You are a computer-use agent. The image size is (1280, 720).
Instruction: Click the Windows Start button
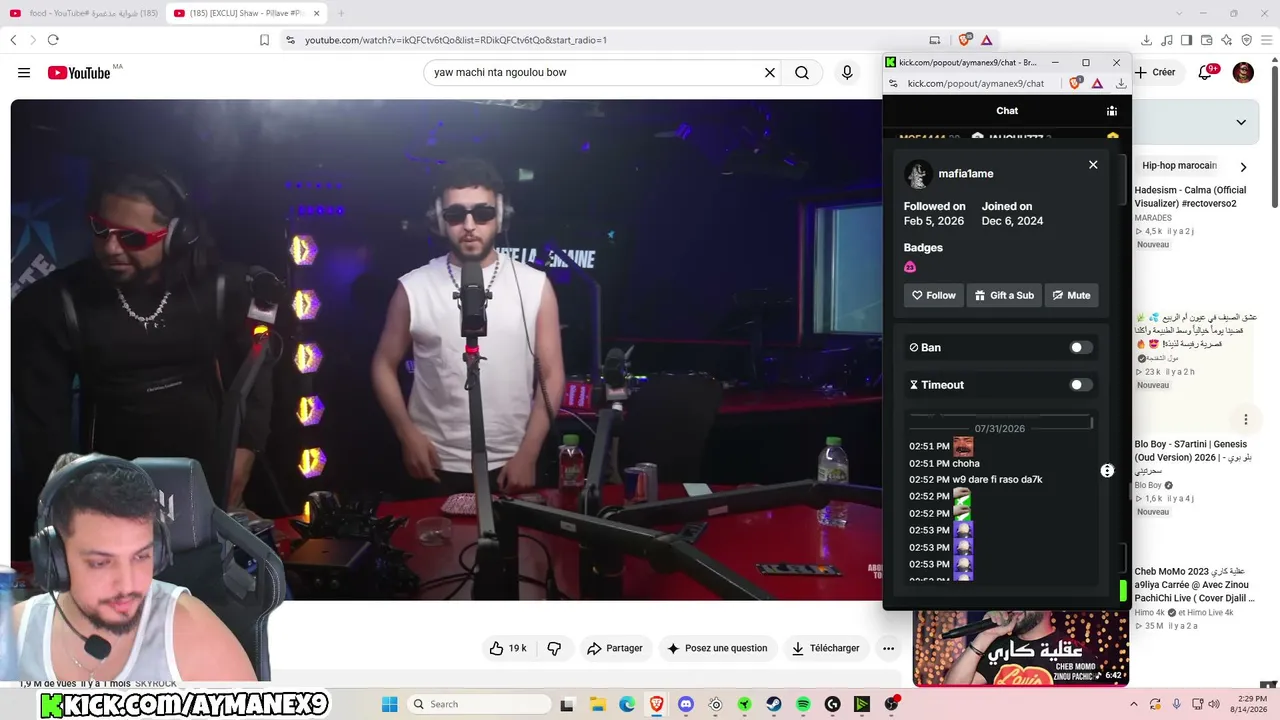point(390,704)
